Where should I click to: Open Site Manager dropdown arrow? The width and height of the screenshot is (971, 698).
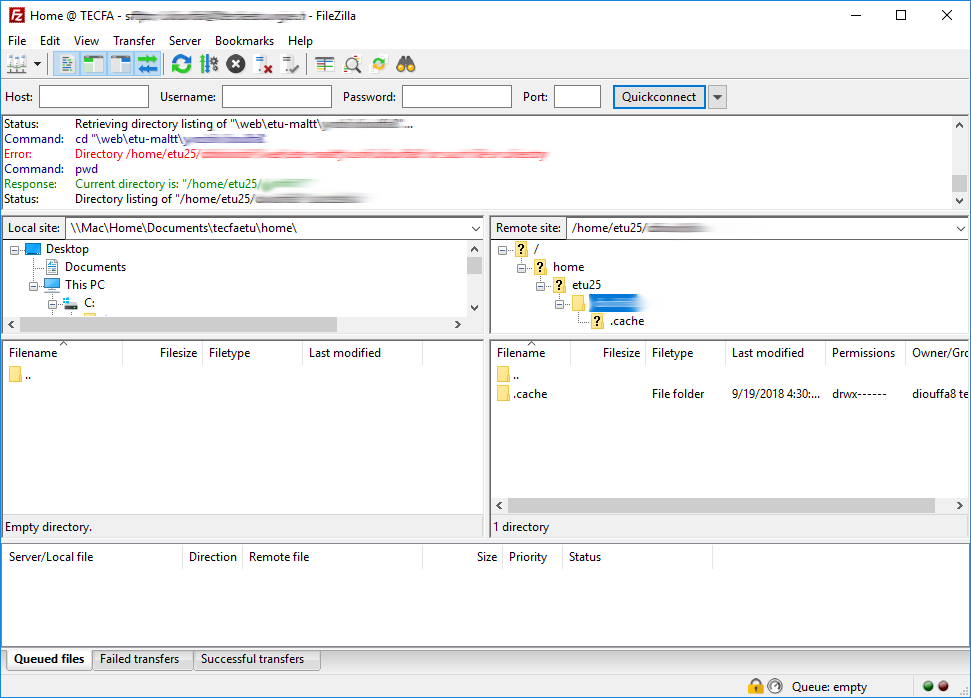click(37, 64)
